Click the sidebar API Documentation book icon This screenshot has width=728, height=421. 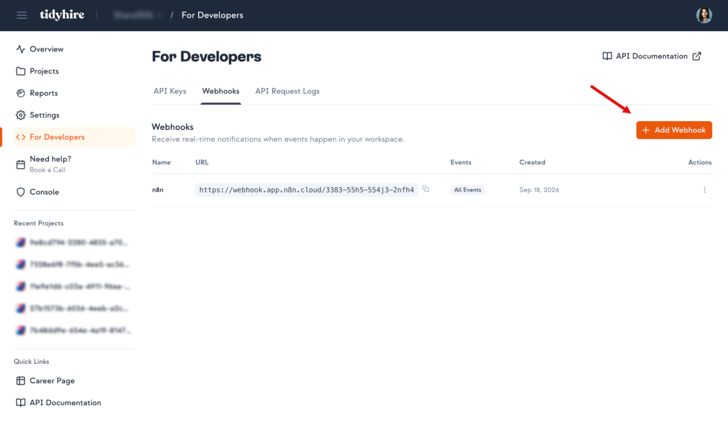(x=20, y=402)
